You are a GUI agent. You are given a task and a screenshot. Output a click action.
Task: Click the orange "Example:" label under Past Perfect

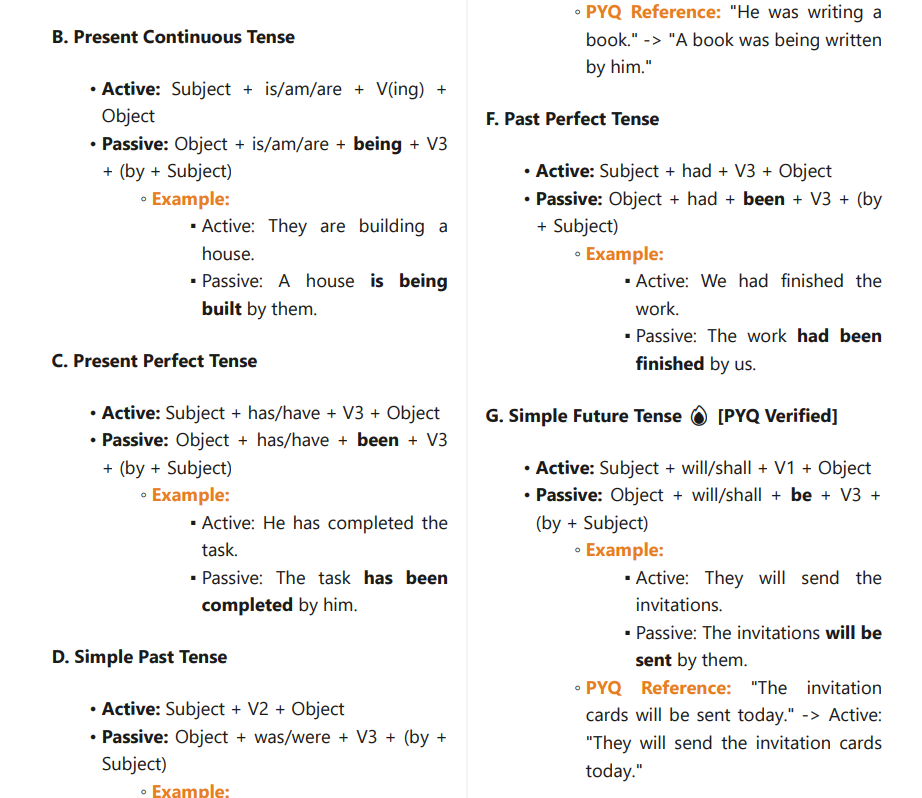click(x=624, y=254)
